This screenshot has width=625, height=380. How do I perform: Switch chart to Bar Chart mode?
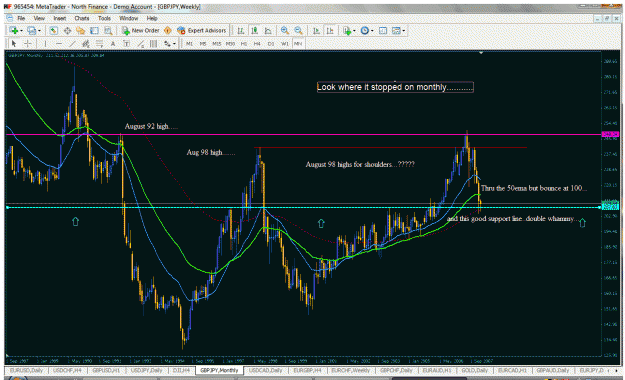(241, 31)
